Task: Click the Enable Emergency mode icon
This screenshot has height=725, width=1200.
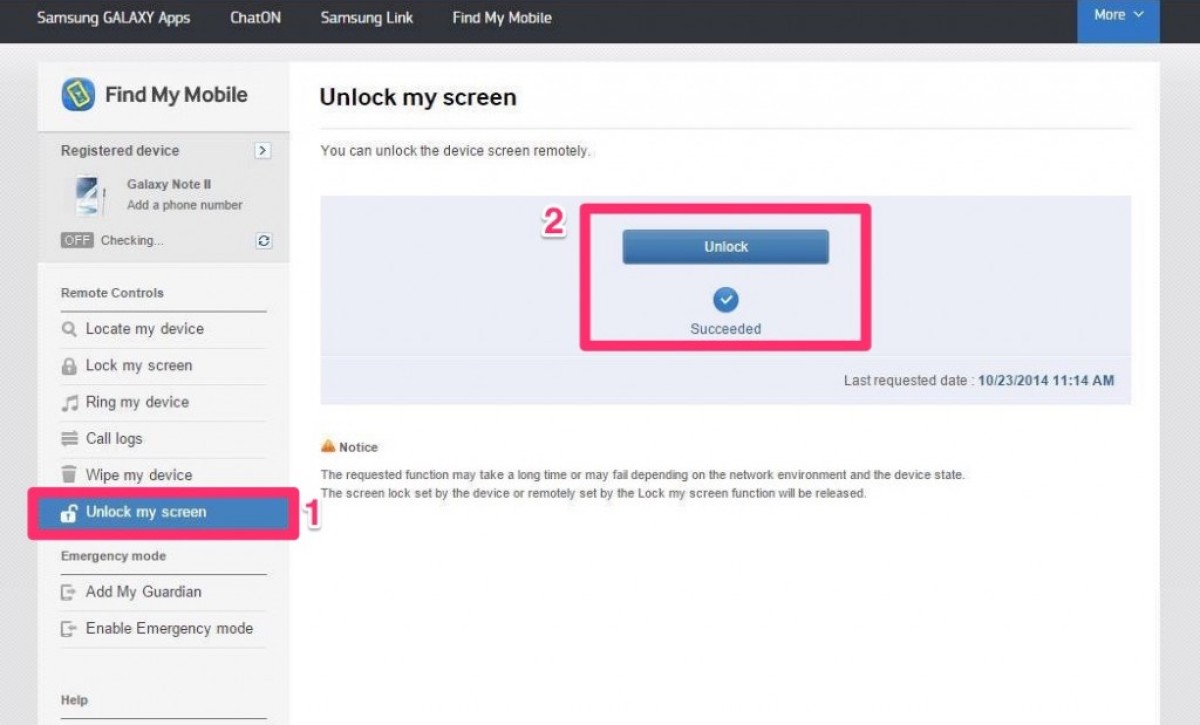Action: click(69, 629)
